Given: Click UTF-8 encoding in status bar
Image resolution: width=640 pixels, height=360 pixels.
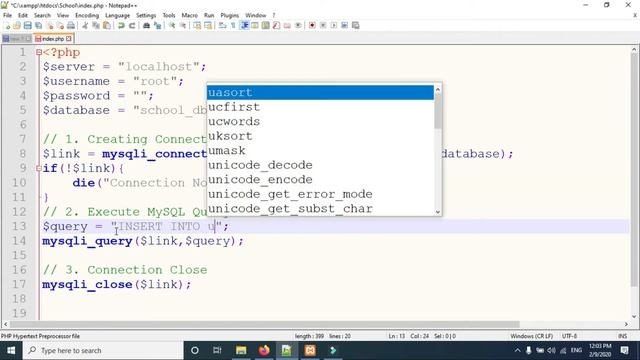Looking at the screenshot, I should click(x=569, y=336).
